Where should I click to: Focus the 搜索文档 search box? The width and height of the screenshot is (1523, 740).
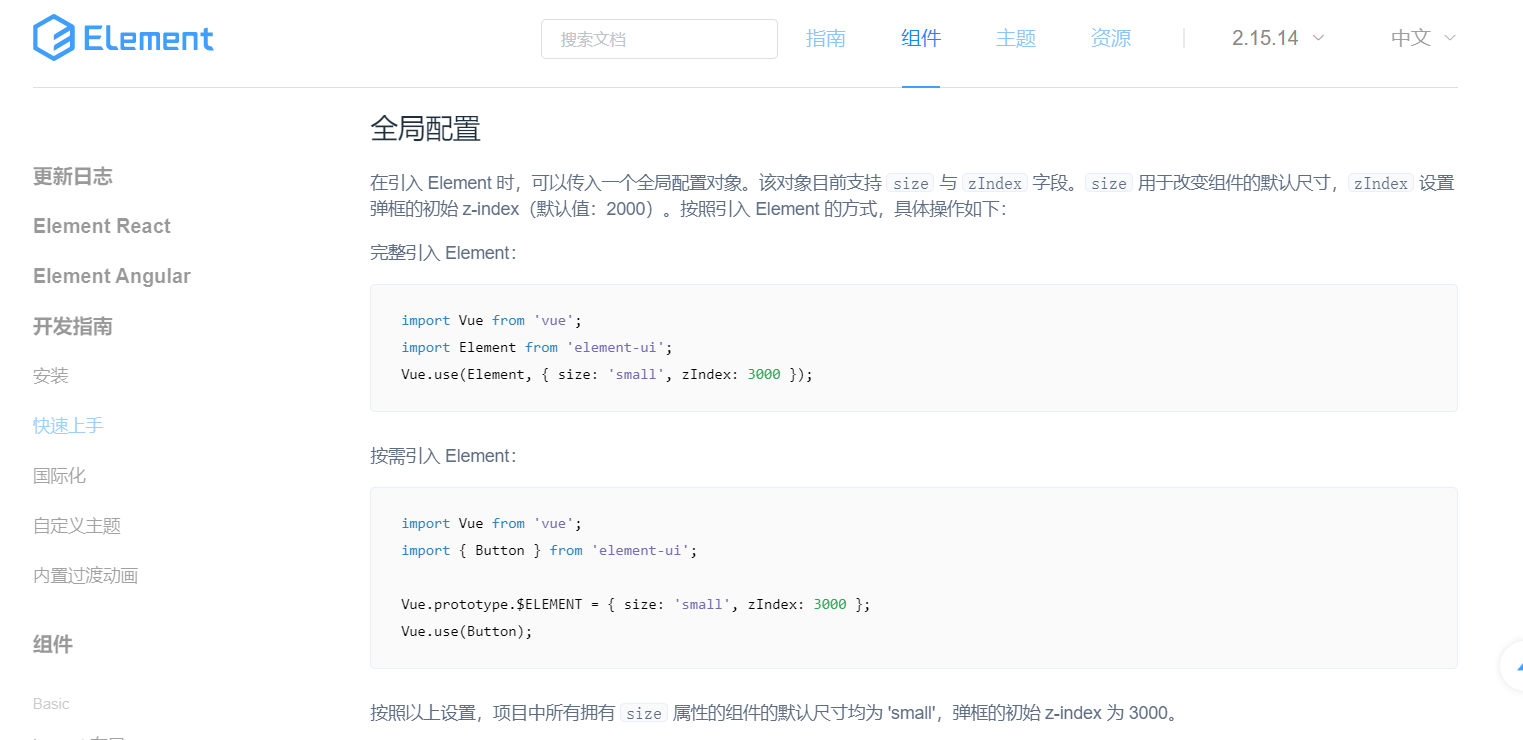coord(659,39)
